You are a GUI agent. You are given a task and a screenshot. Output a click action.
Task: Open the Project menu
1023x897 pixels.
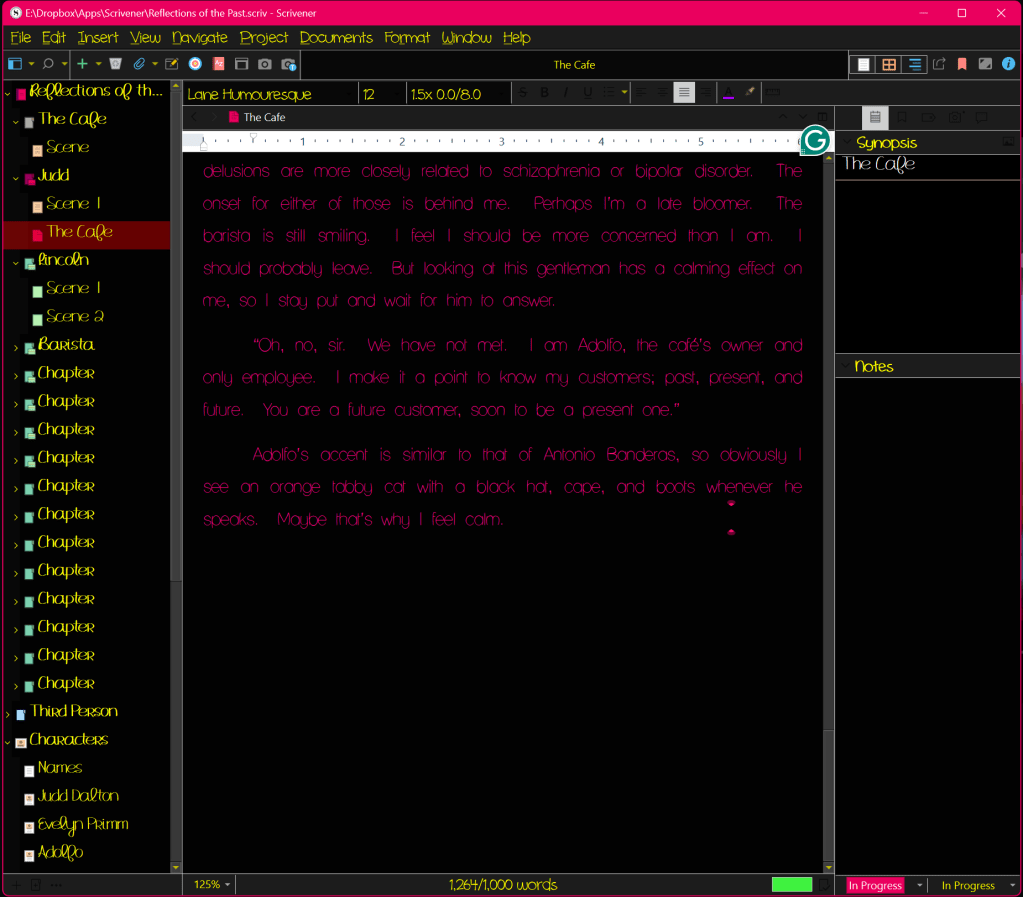[x=263, y=37]
